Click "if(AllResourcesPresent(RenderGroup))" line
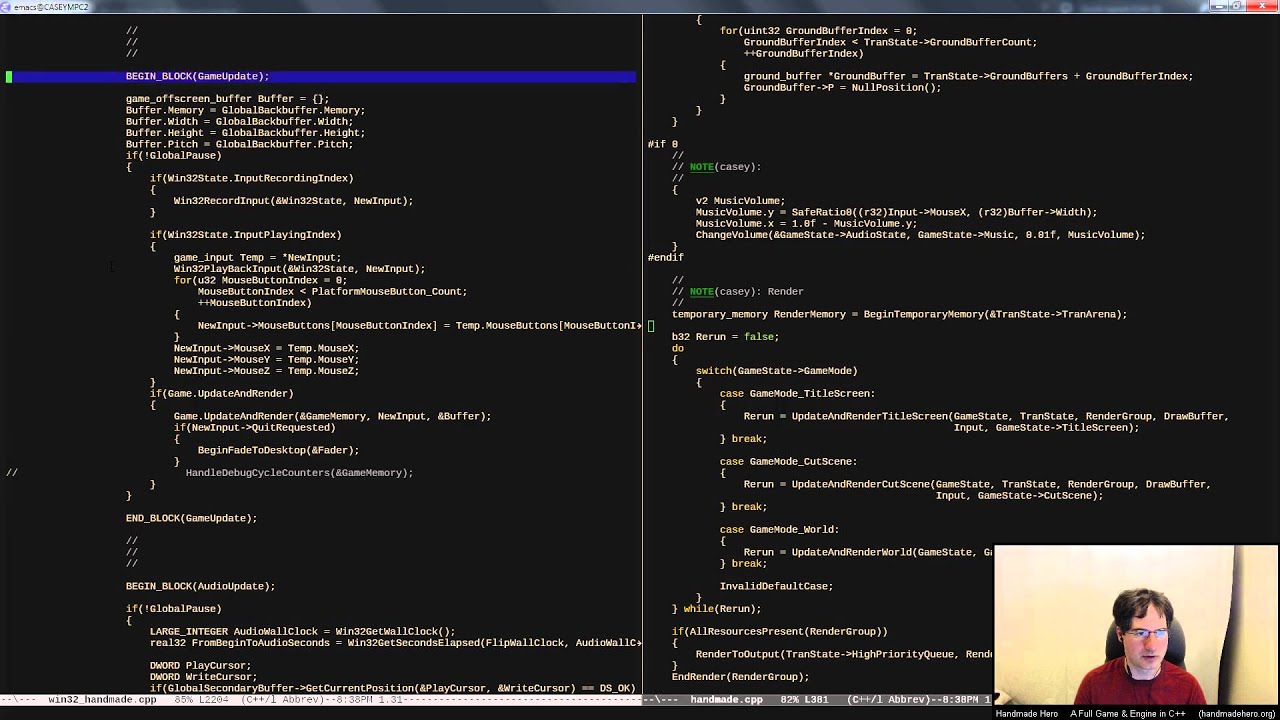Image resolution: width=1280 pixels, height=720 pixels. [x=779, y=632]
